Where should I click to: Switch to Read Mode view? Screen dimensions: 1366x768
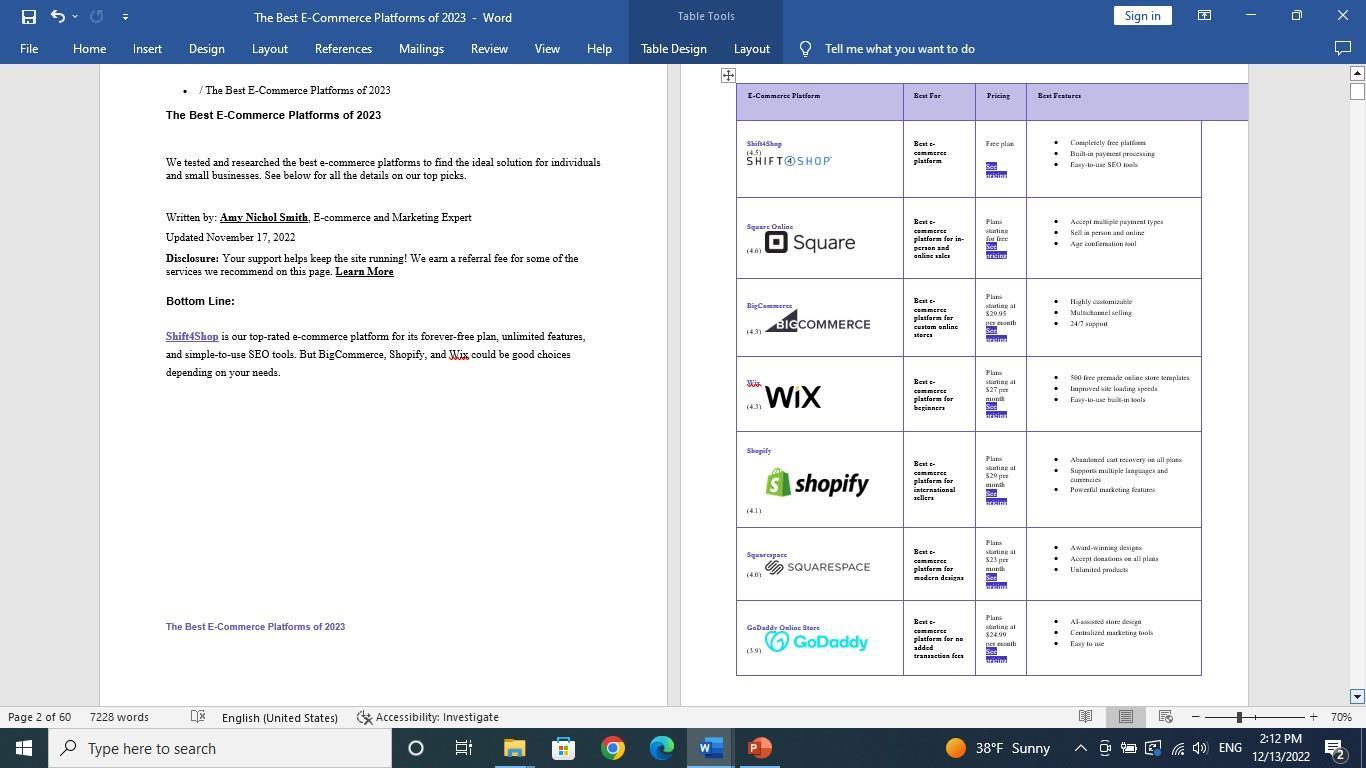[1085, 717]
